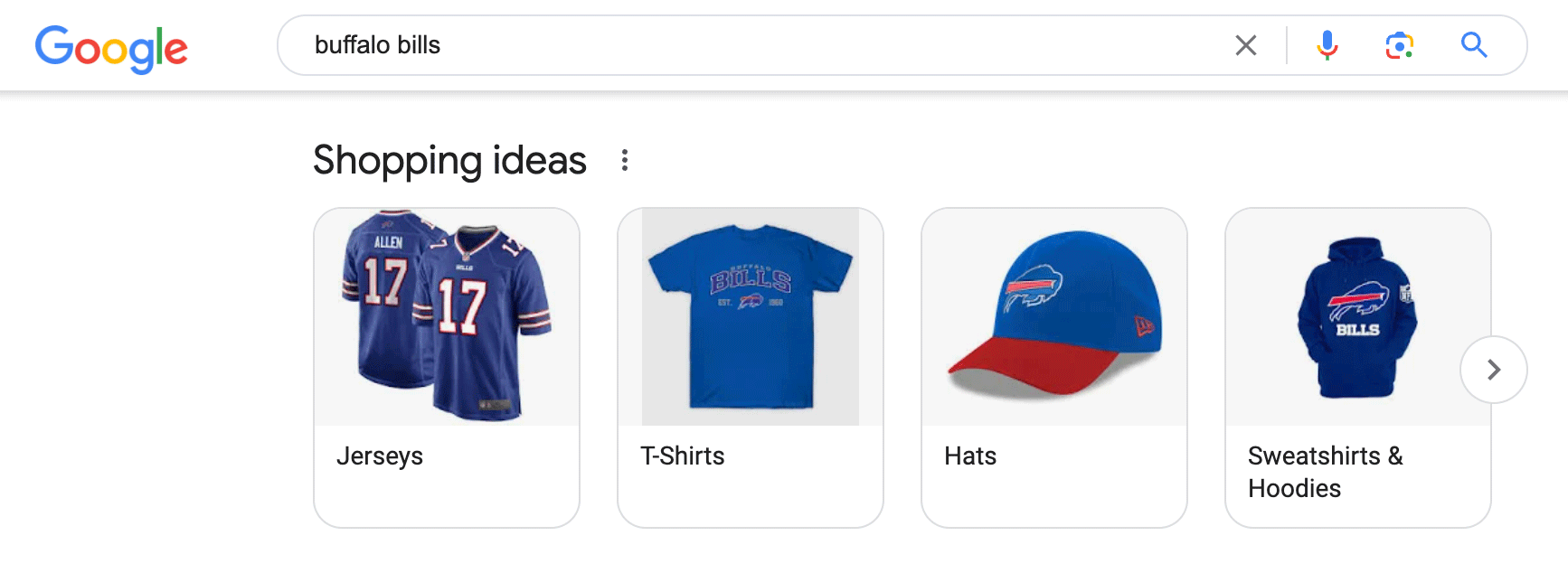
Task: Select the camera icon for visual search
Action: 1398,44
